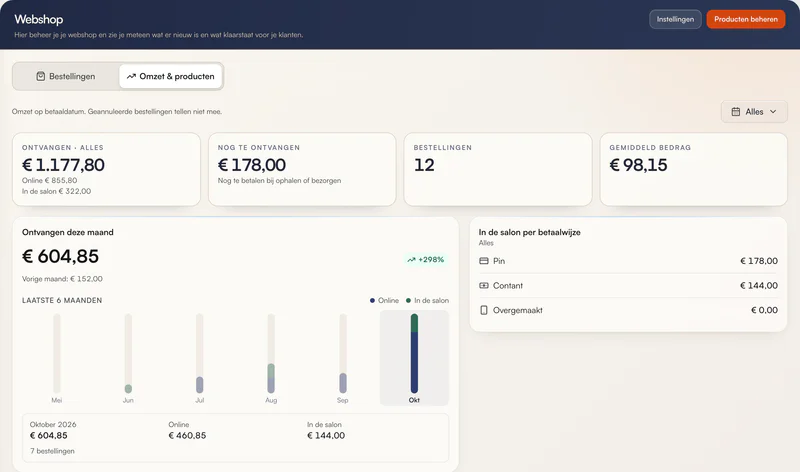Click the calendar icon in the Alles filter
The height and width of the screenshot is (472, 800).
(x=736, y=112)
